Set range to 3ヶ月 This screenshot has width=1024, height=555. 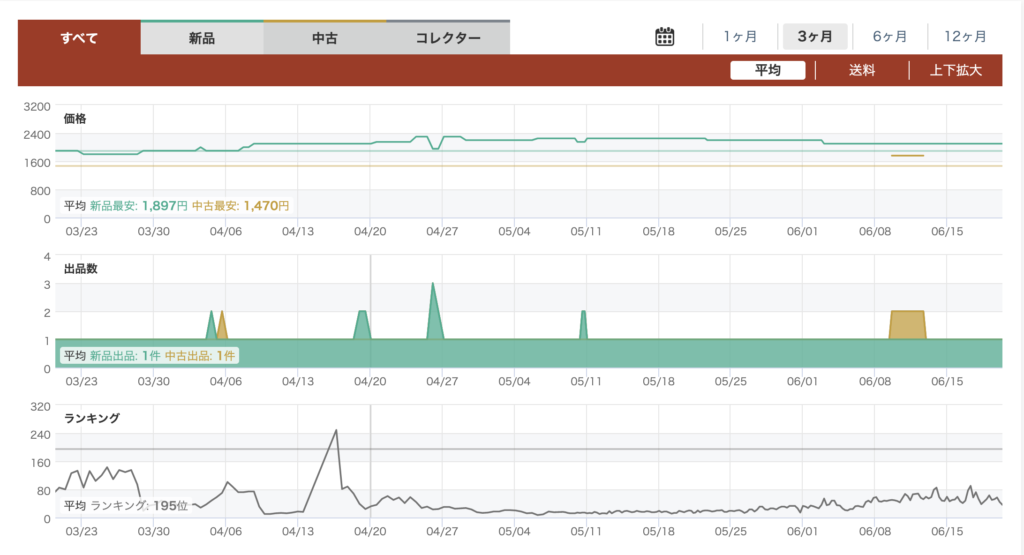[815, 37]
